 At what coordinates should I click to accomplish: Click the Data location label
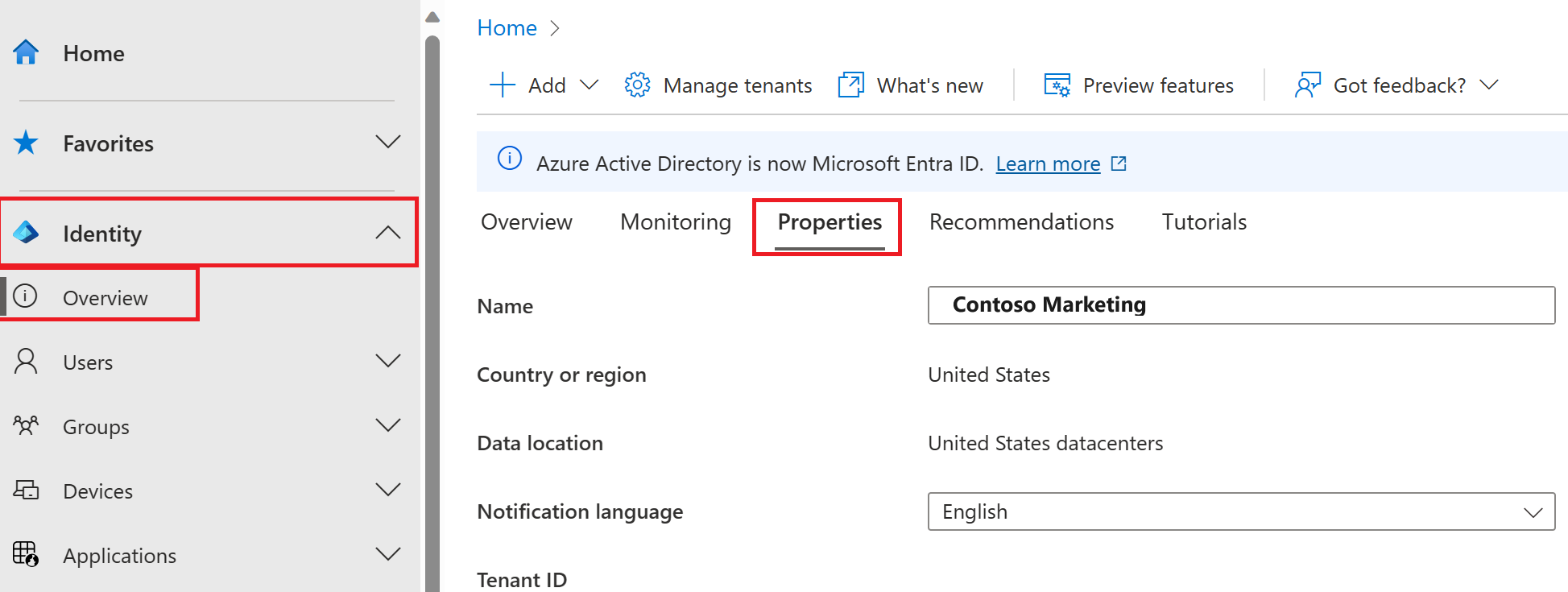point(540,443)
